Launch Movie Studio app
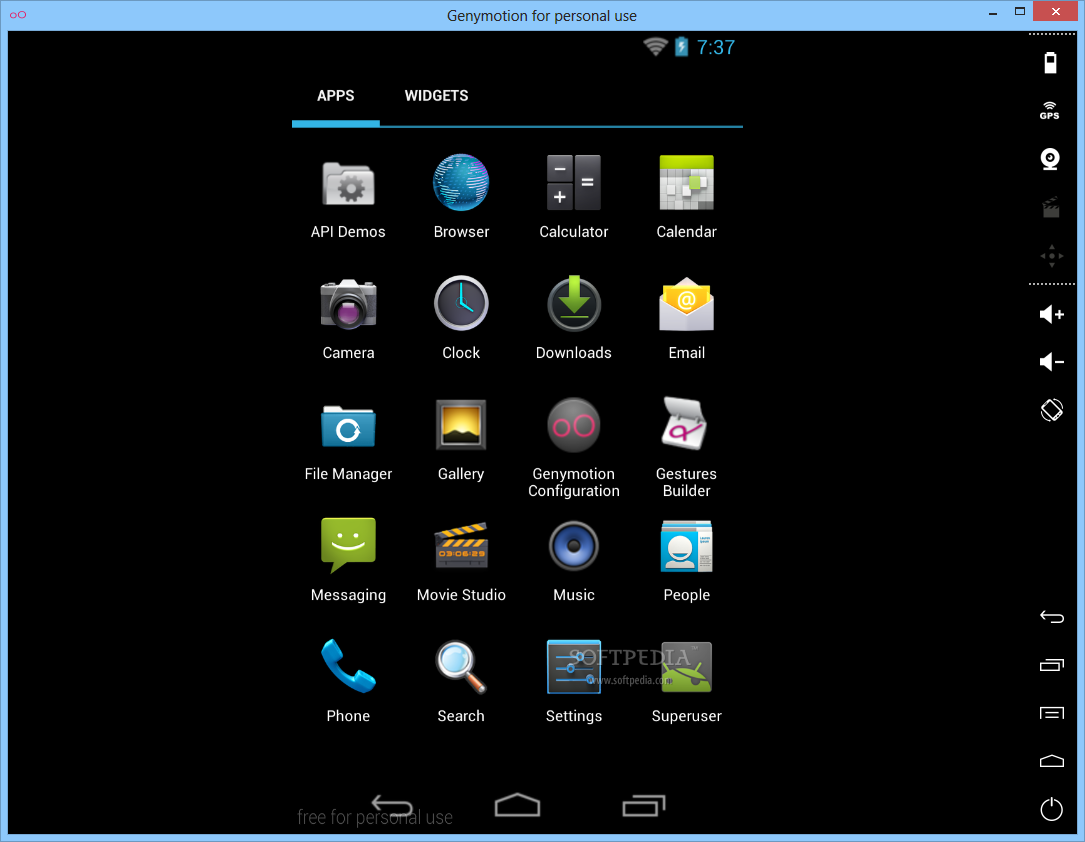 tap(461, 563)
